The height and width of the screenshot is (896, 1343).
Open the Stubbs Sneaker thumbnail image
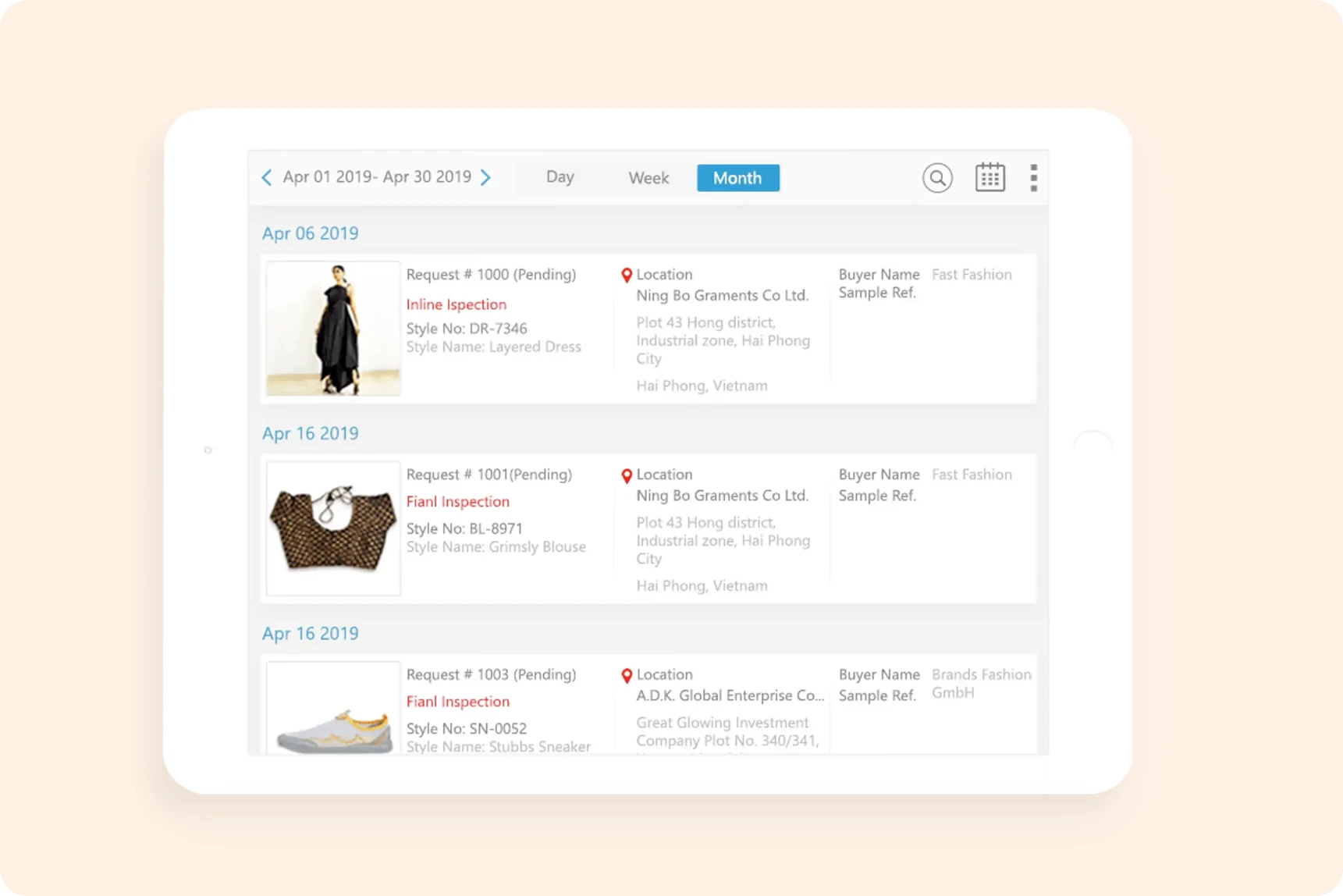(x=333, y=710)
